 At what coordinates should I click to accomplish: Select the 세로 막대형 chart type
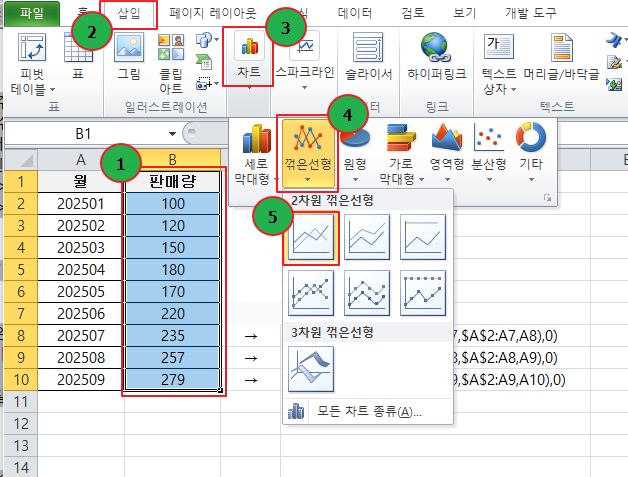[256, 154]
